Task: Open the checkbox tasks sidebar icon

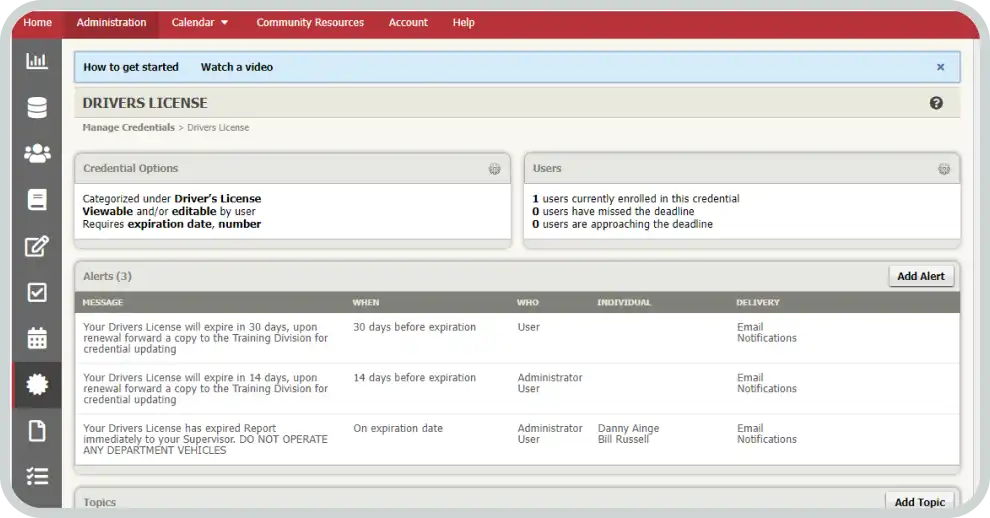Action: coord(37,292)
